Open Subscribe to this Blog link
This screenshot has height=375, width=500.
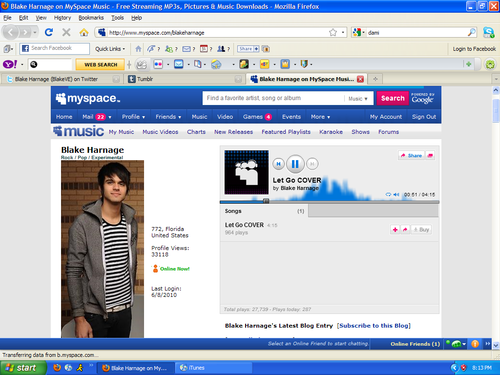pyautogui.click(x=374, y=326)
